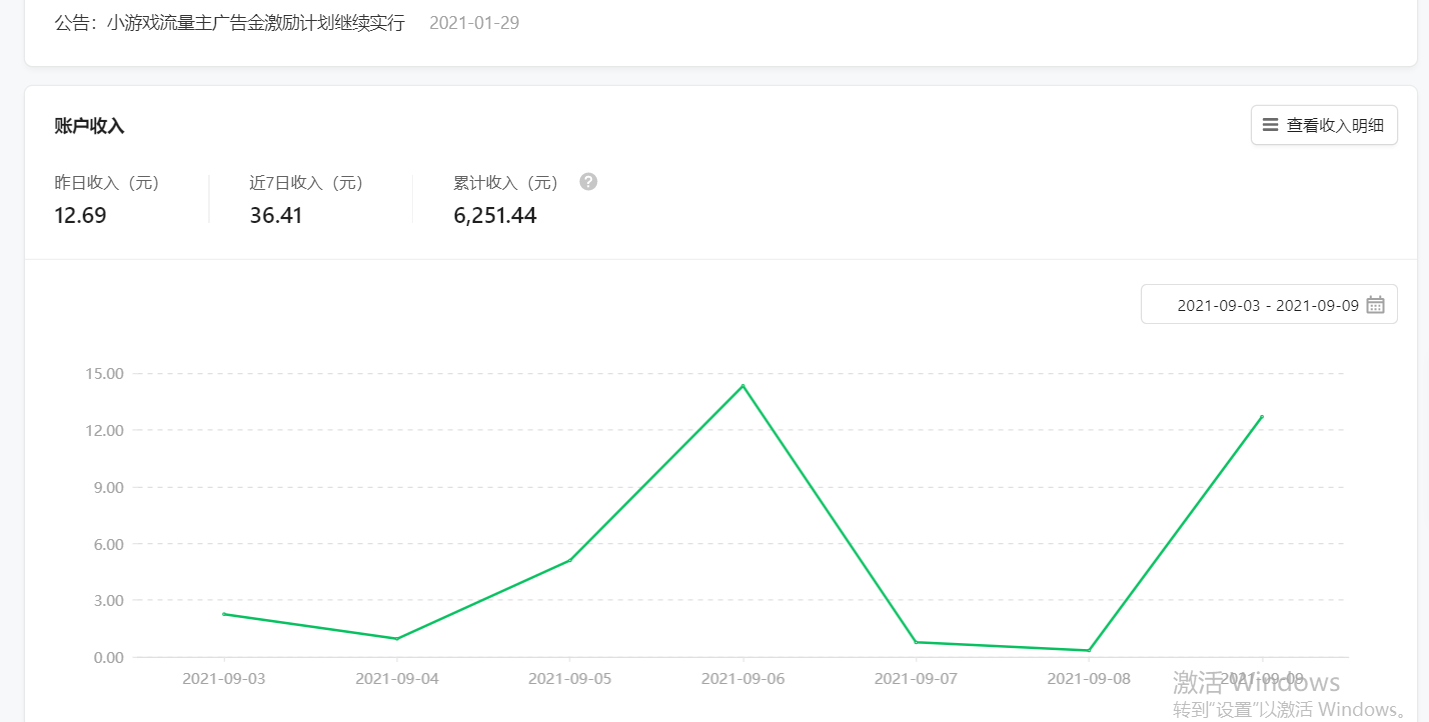Click the 近7日收入 value 36.41
Screen dimensions: 1429x722
[276, 216]
